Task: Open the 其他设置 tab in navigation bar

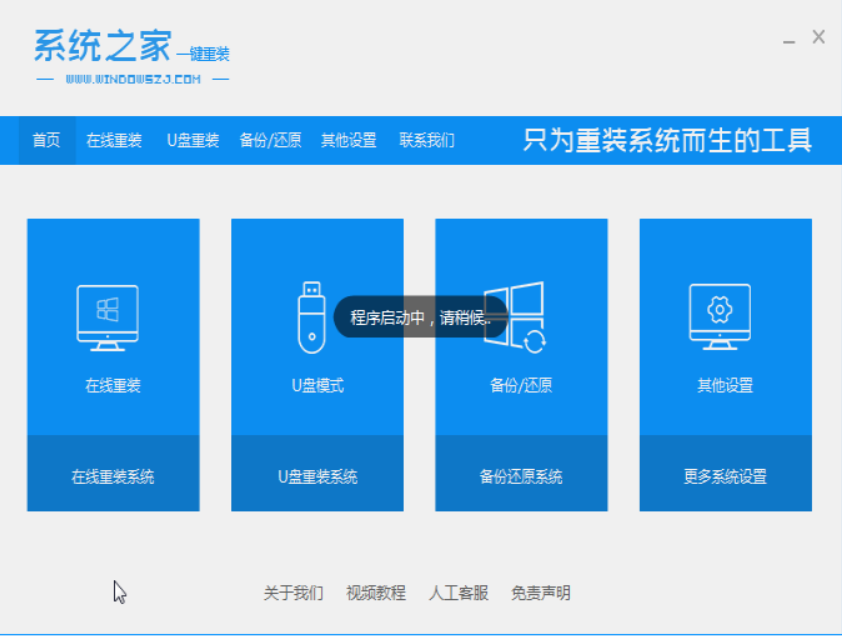Action: point(349,140)
